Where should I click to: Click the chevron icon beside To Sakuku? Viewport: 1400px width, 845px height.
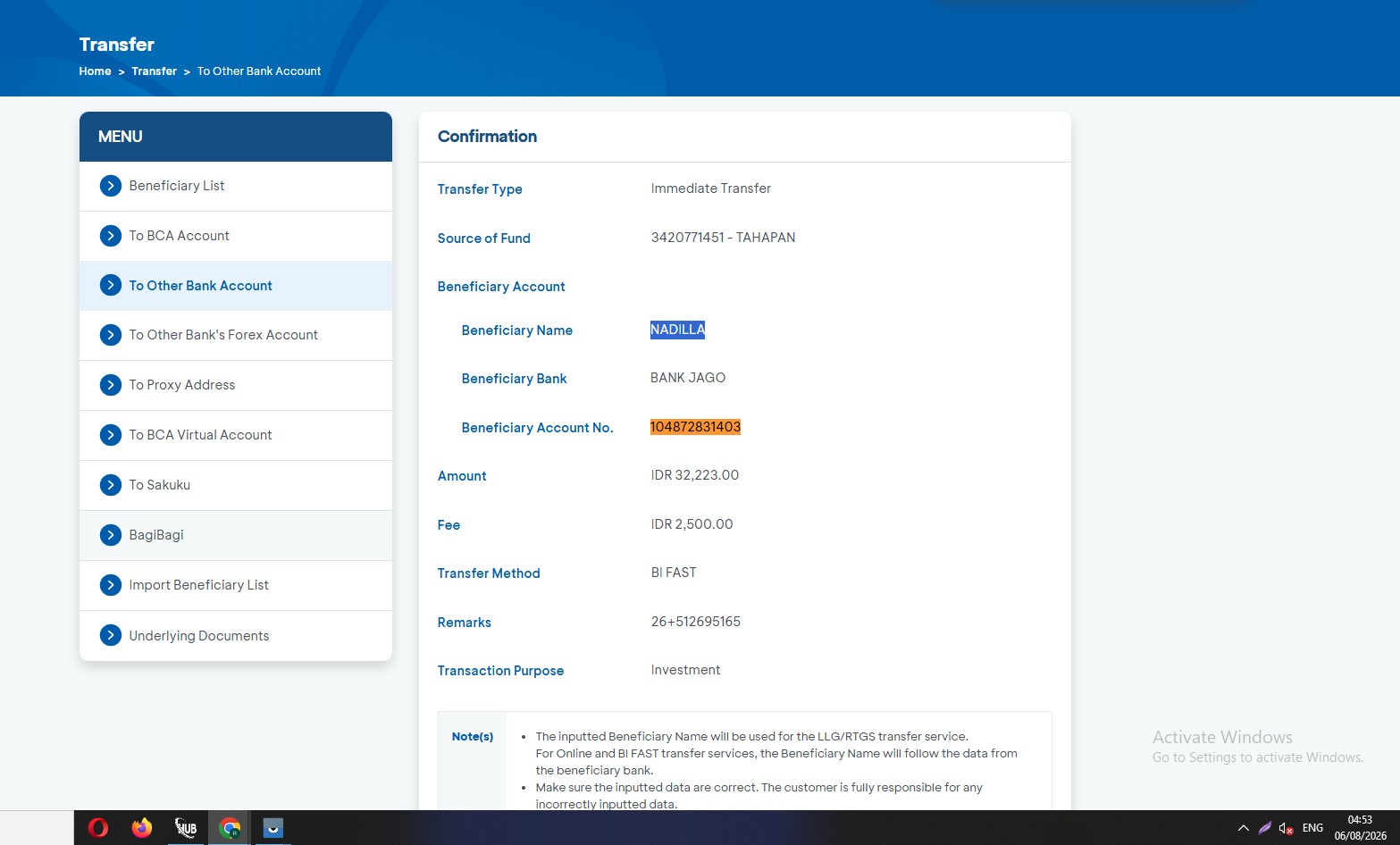(x=111, y=485)
